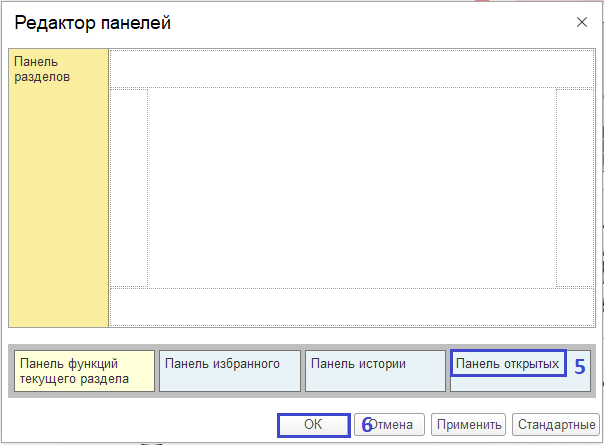
Task: Confirm changes with the OK button
Action: [x=313, y=424]
